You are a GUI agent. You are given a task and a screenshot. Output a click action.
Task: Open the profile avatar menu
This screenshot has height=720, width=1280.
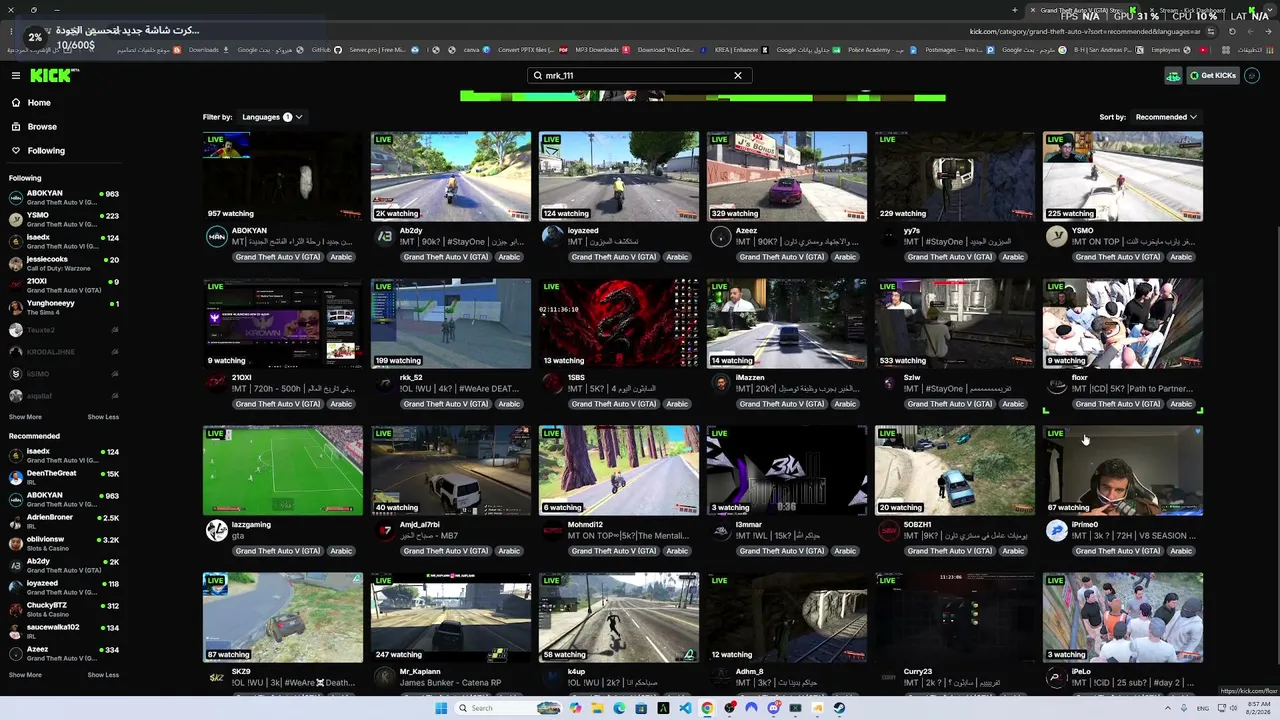pyautogui.click(x=1251, y=75)
